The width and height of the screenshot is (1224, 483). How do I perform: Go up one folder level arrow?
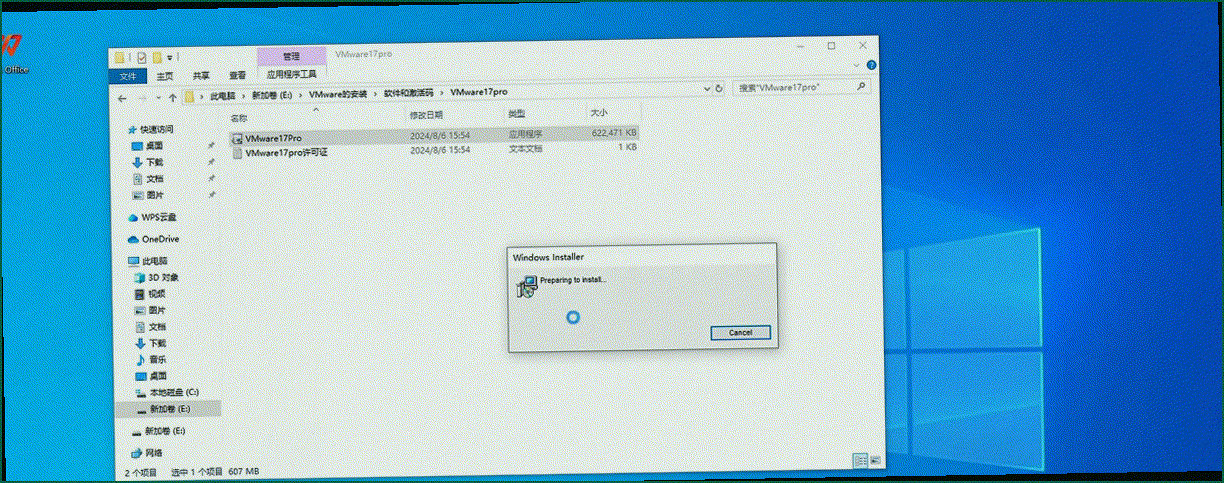(173, 97)
